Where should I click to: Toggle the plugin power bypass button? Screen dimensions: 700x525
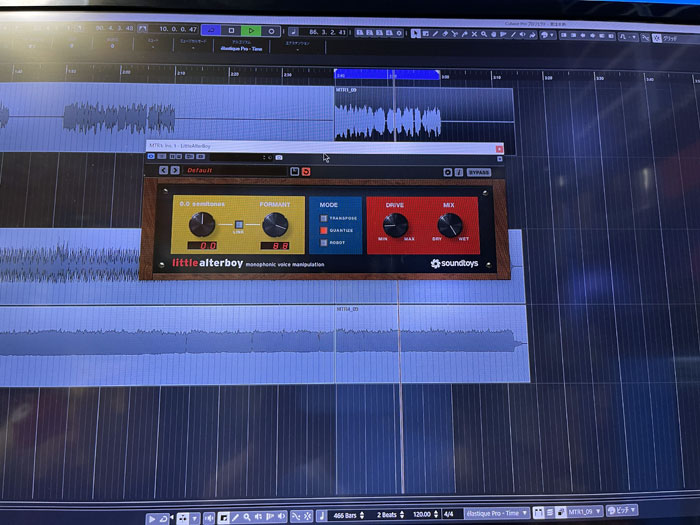tap(151, 156)
